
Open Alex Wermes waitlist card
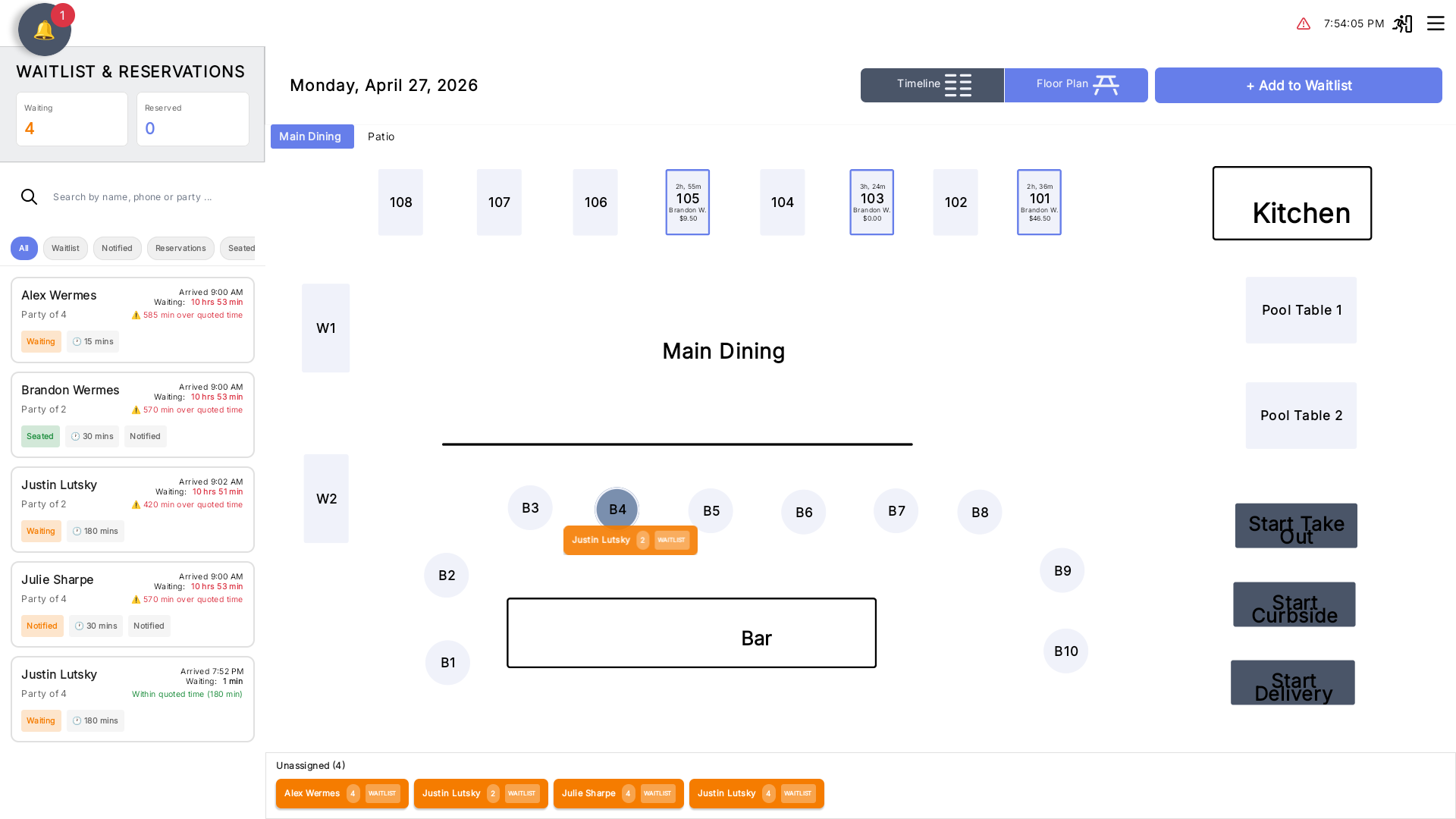tap(133, 320)
